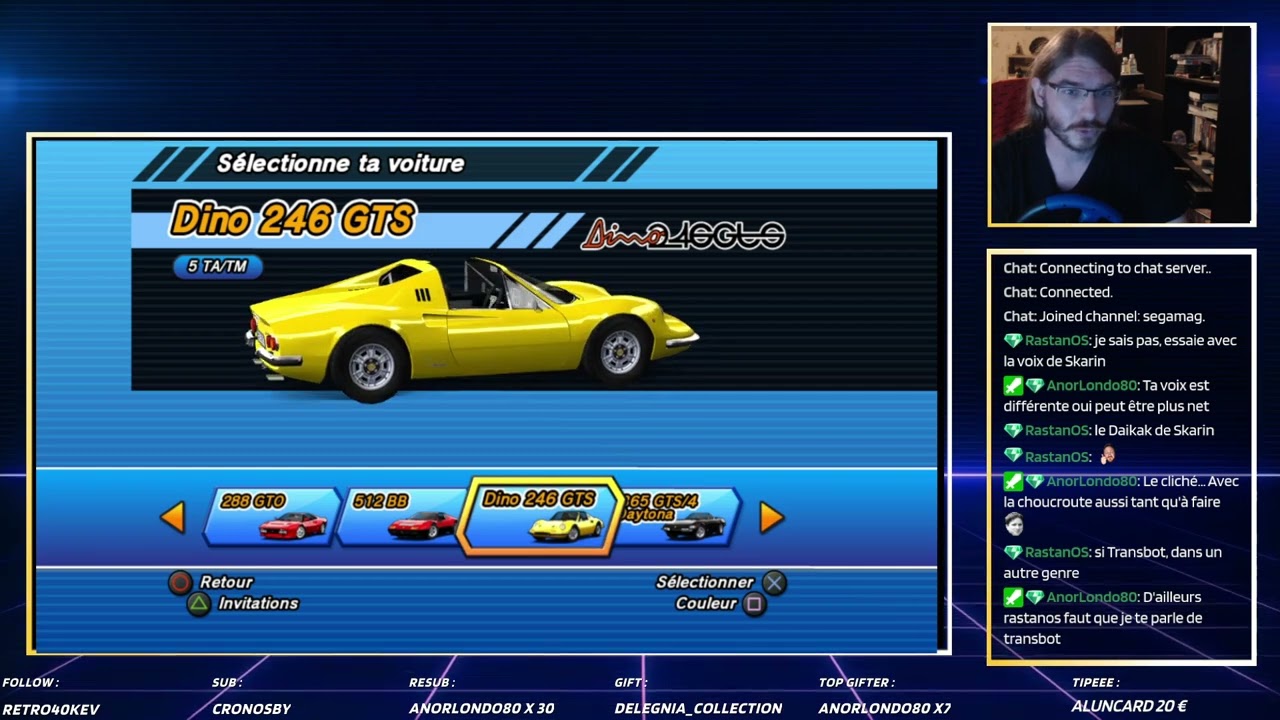Click AnorLondo80 name on 'Ta voix est' message

point(1092,385)
